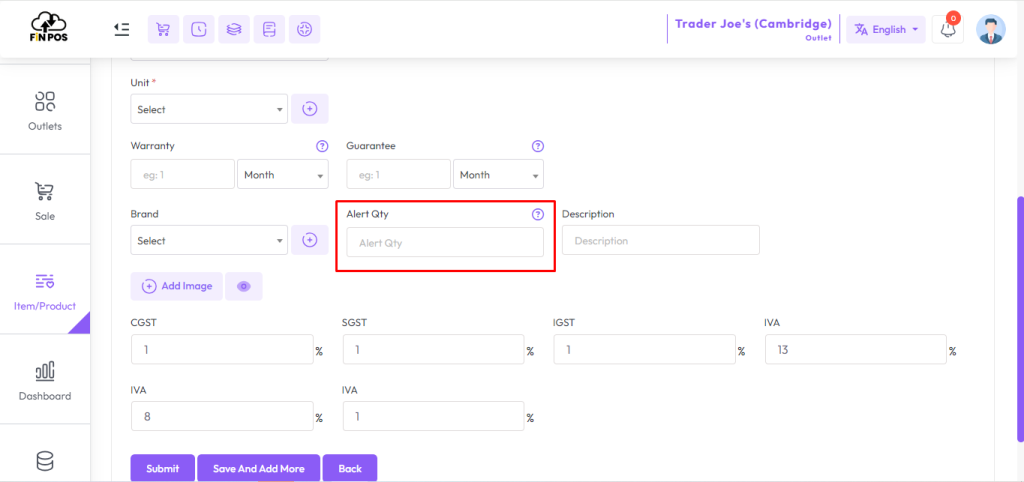Click the IGST percentage field
This screenshot has width=1024, height=482.
(x=645, y=349)
